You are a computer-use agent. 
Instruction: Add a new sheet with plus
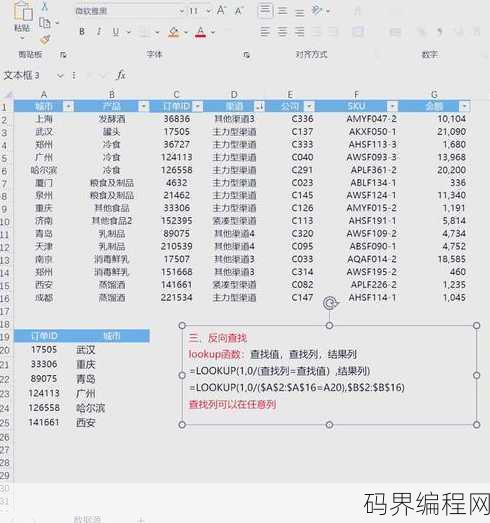tap(141, 519)
